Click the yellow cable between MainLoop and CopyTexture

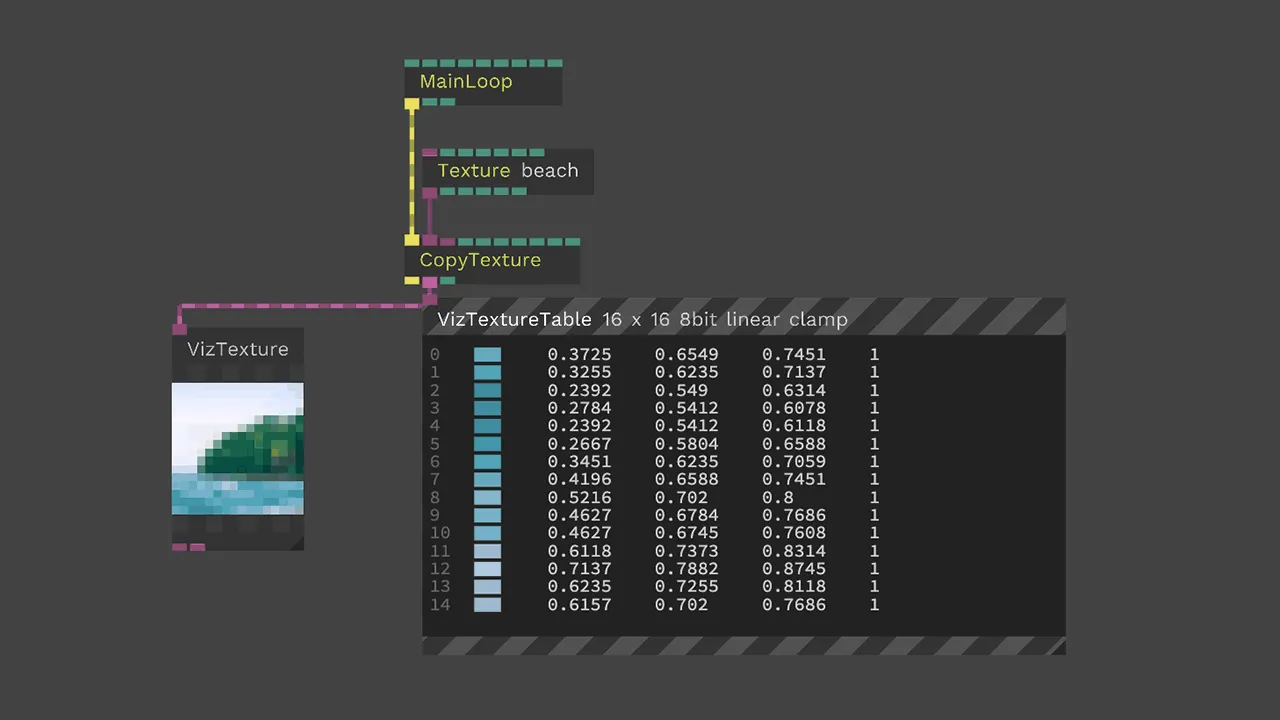point(412,172)
